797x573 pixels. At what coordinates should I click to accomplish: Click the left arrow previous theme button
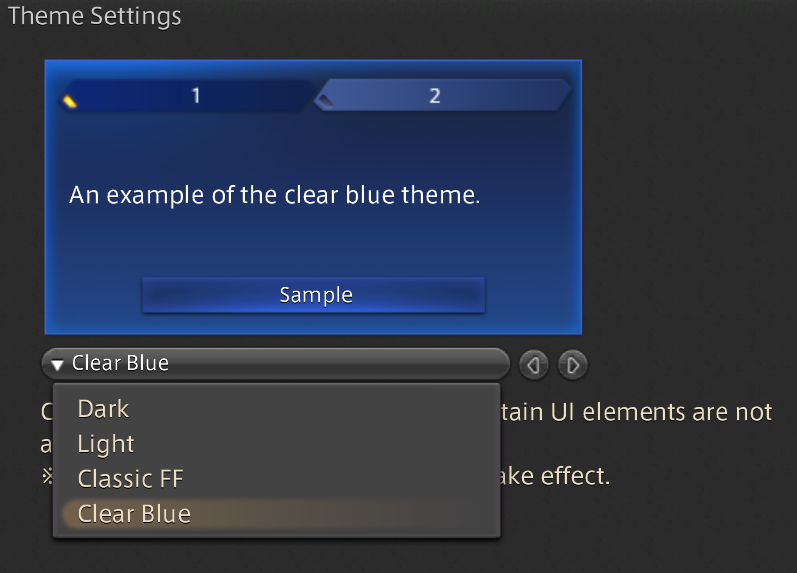(x=533, y=365)
